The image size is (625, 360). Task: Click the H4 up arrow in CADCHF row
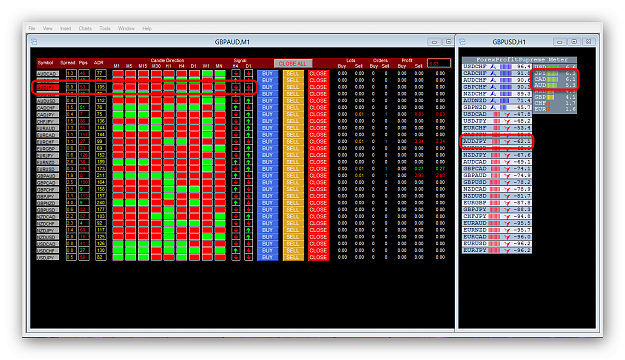click(236, 107)
